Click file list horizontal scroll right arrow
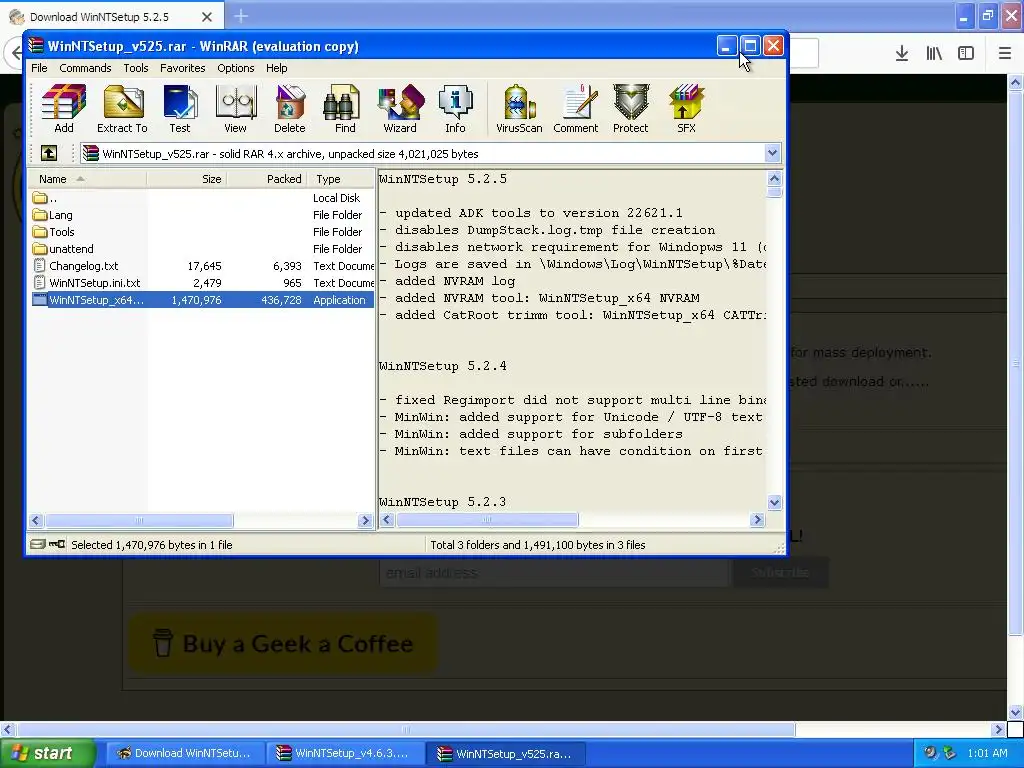The image size is (1024, 768). point(365,520)
